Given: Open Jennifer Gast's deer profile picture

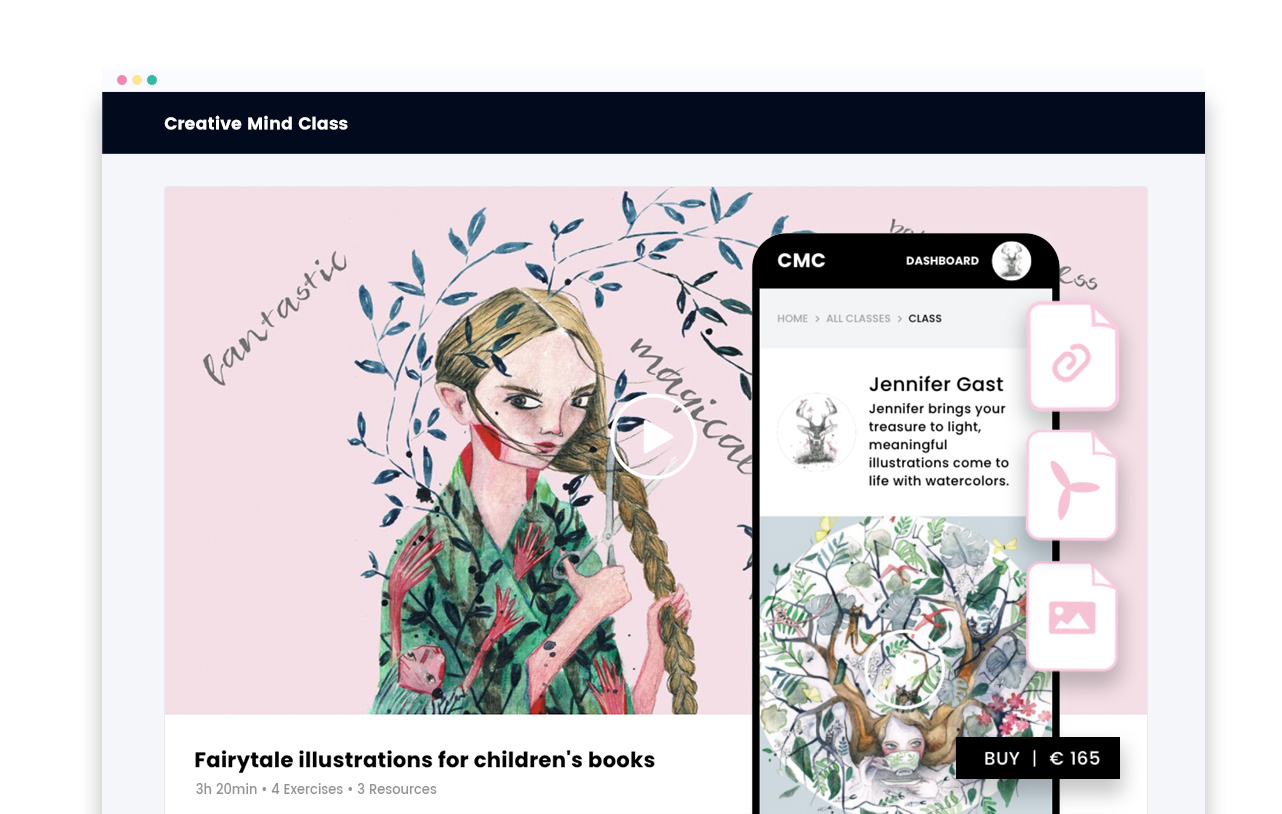Looking at the screenshot, I should coord(816,431).
